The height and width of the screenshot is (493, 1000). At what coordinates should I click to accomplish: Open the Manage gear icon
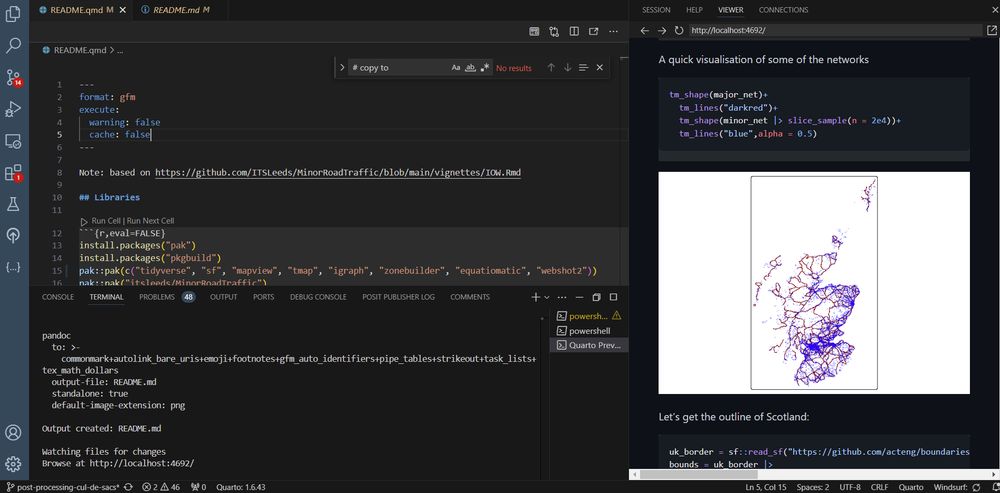[x=13, y=464]
